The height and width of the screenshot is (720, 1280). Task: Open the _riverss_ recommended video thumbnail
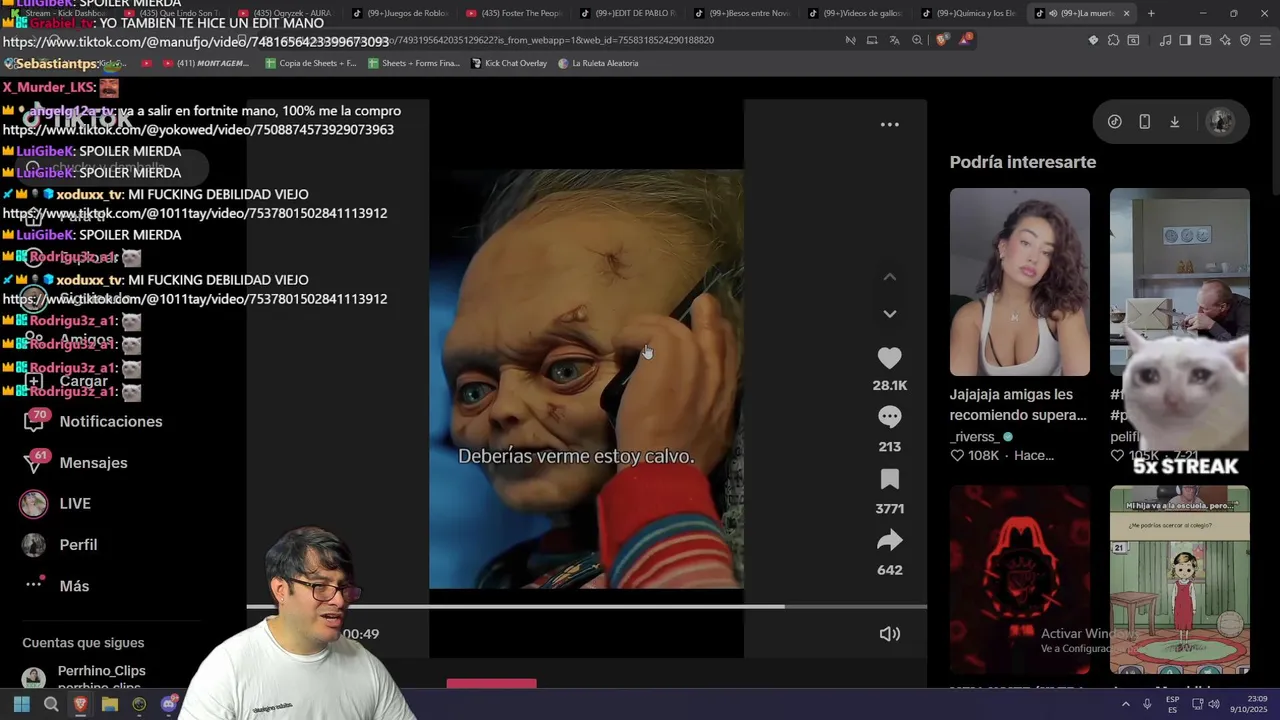coord(1019,282)
